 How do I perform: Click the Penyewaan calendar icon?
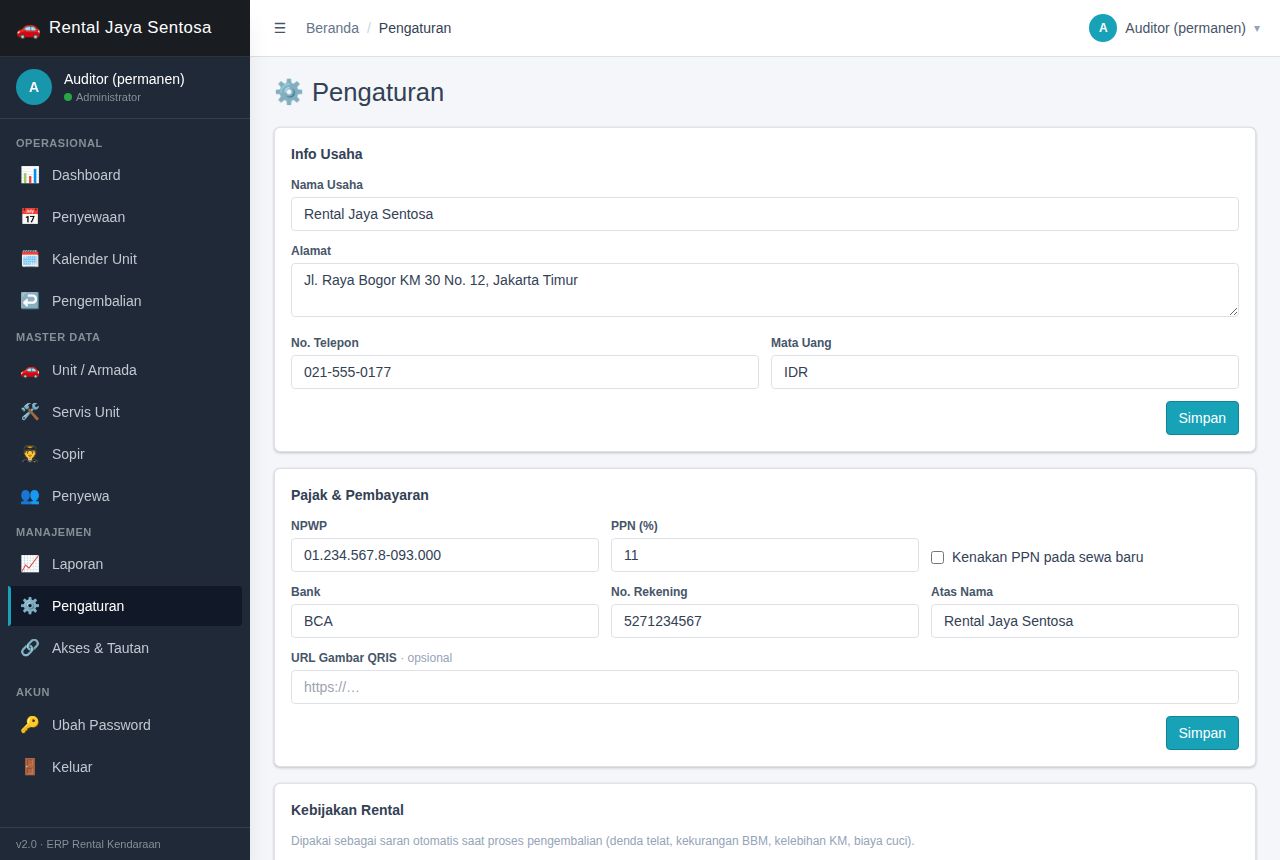(x=30, y=217)
